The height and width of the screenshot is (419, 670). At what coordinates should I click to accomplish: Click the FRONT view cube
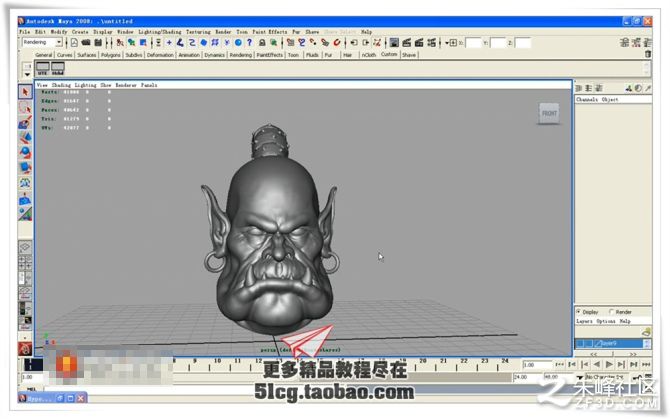click(549, 114)
